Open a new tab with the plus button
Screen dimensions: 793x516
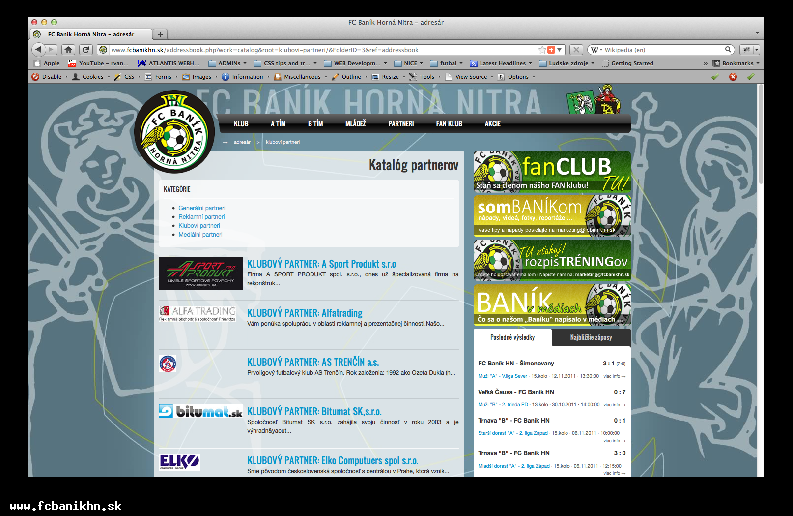pyautogui.click(x=160, y=34)
